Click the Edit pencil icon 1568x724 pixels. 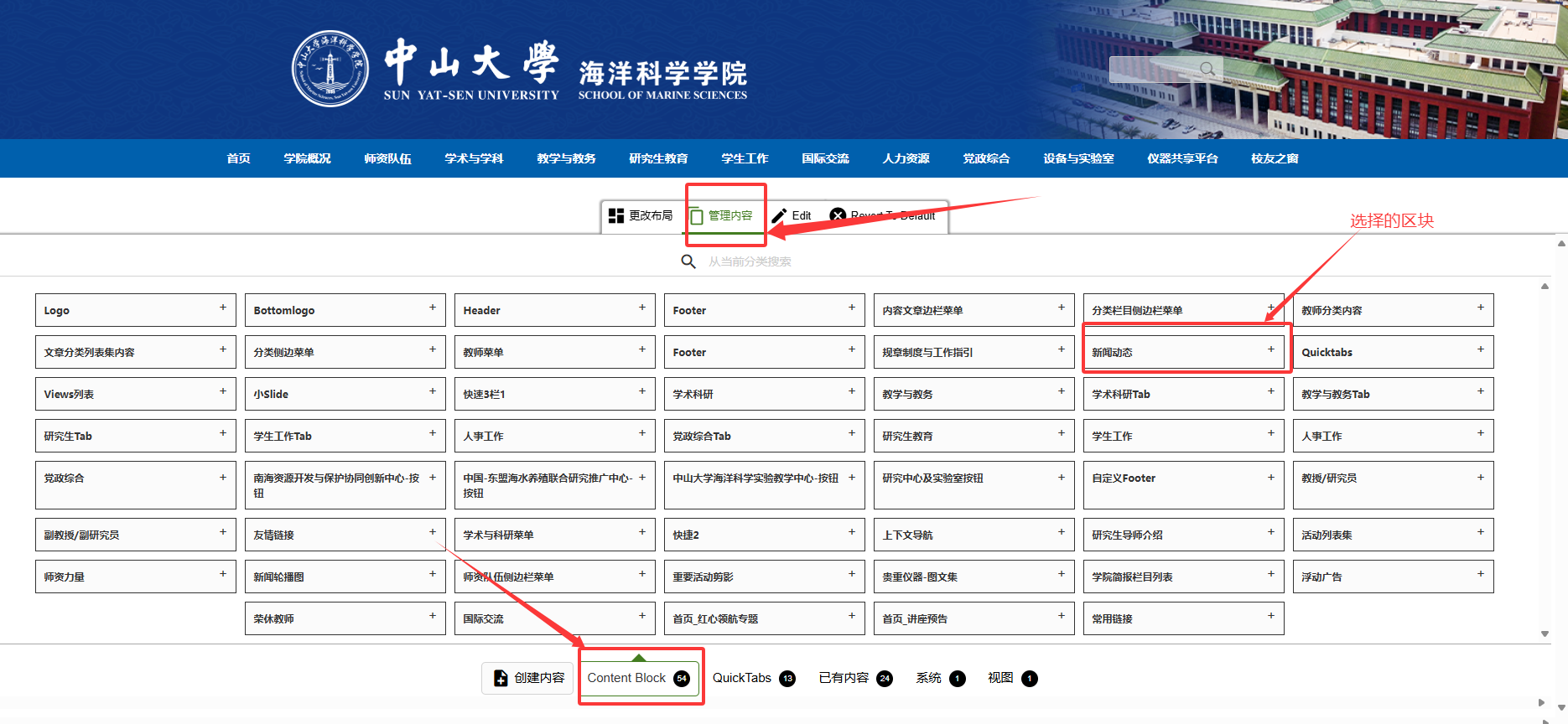pos(779,215)
